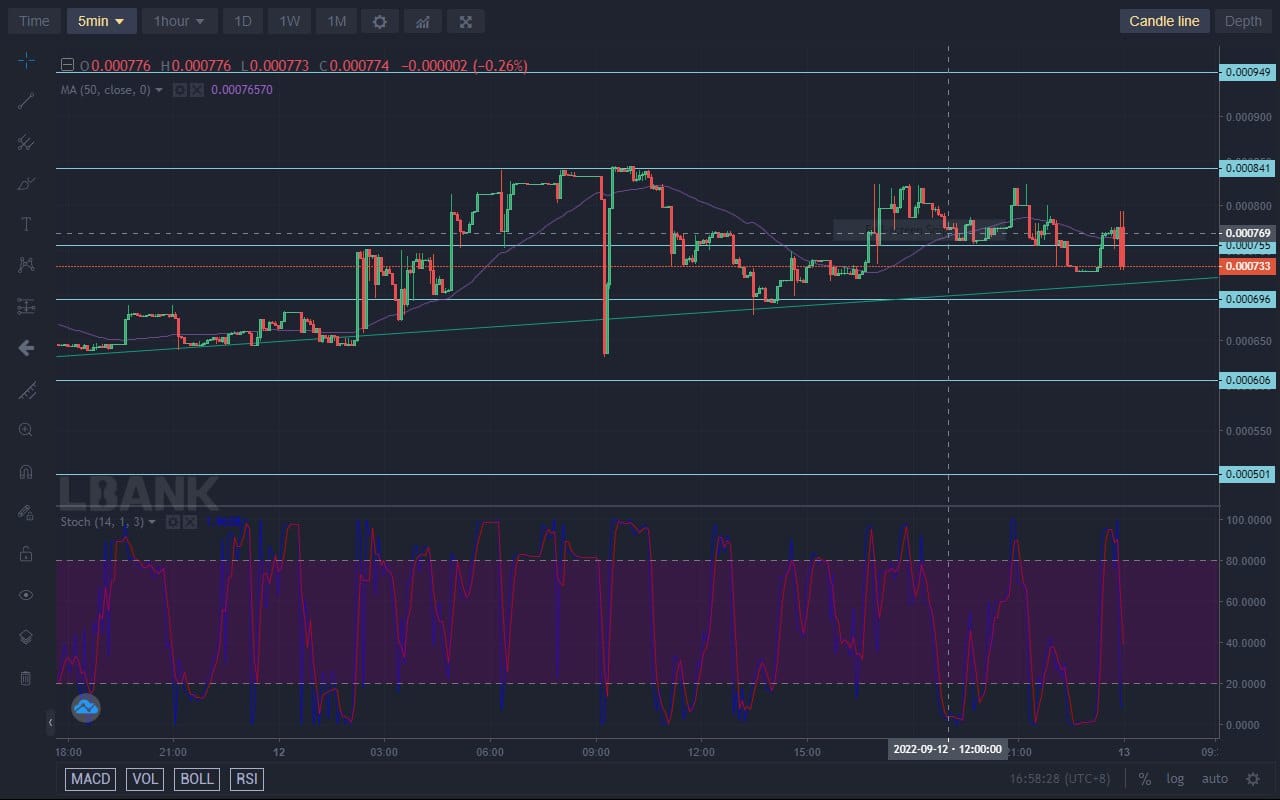Click the 0.000841 price level label

click(1247, 168)
